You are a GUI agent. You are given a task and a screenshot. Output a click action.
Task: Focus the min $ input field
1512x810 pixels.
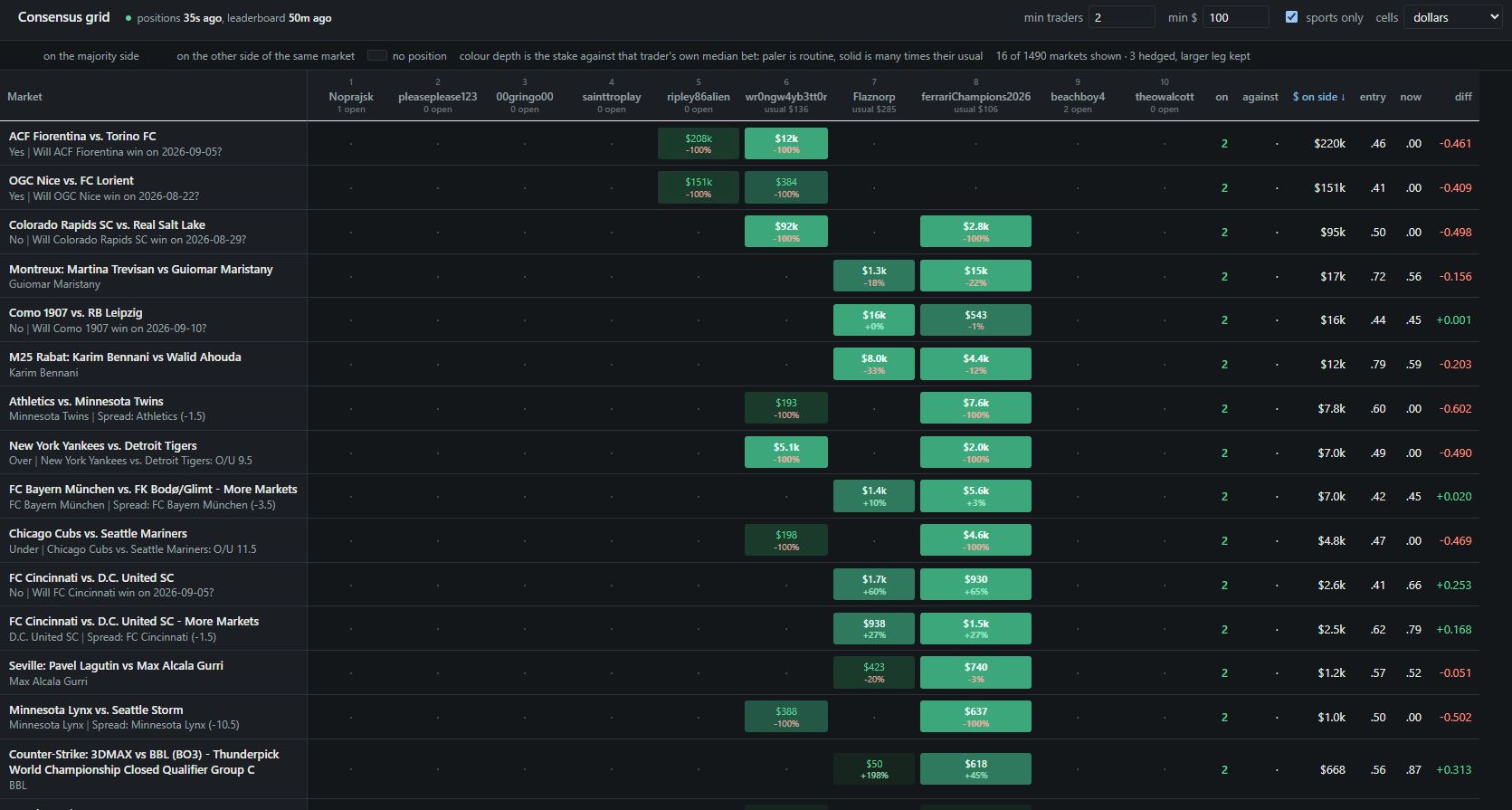coord(1236,17)
